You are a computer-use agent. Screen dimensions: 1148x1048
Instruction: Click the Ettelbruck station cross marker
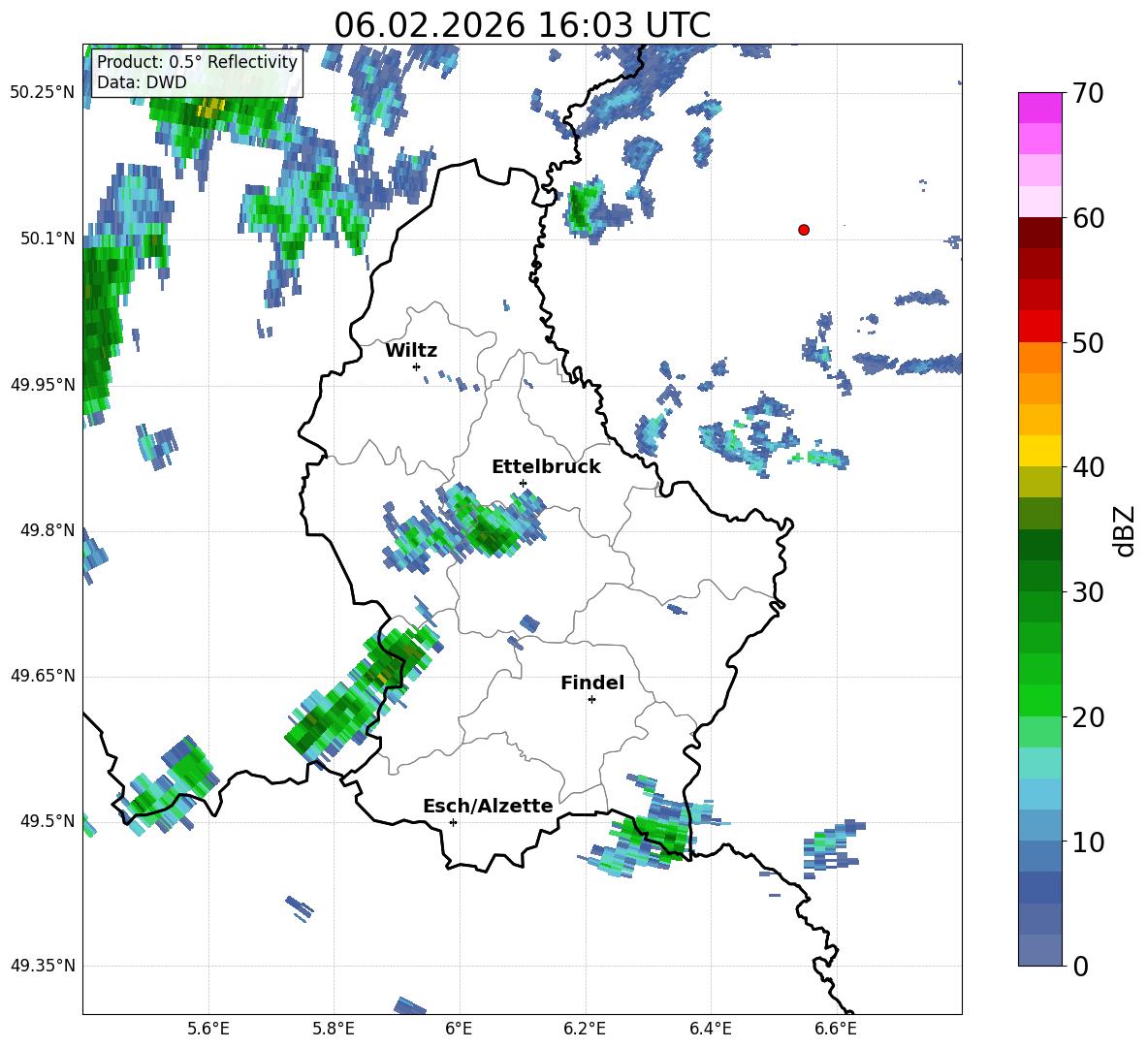point(523,483)
